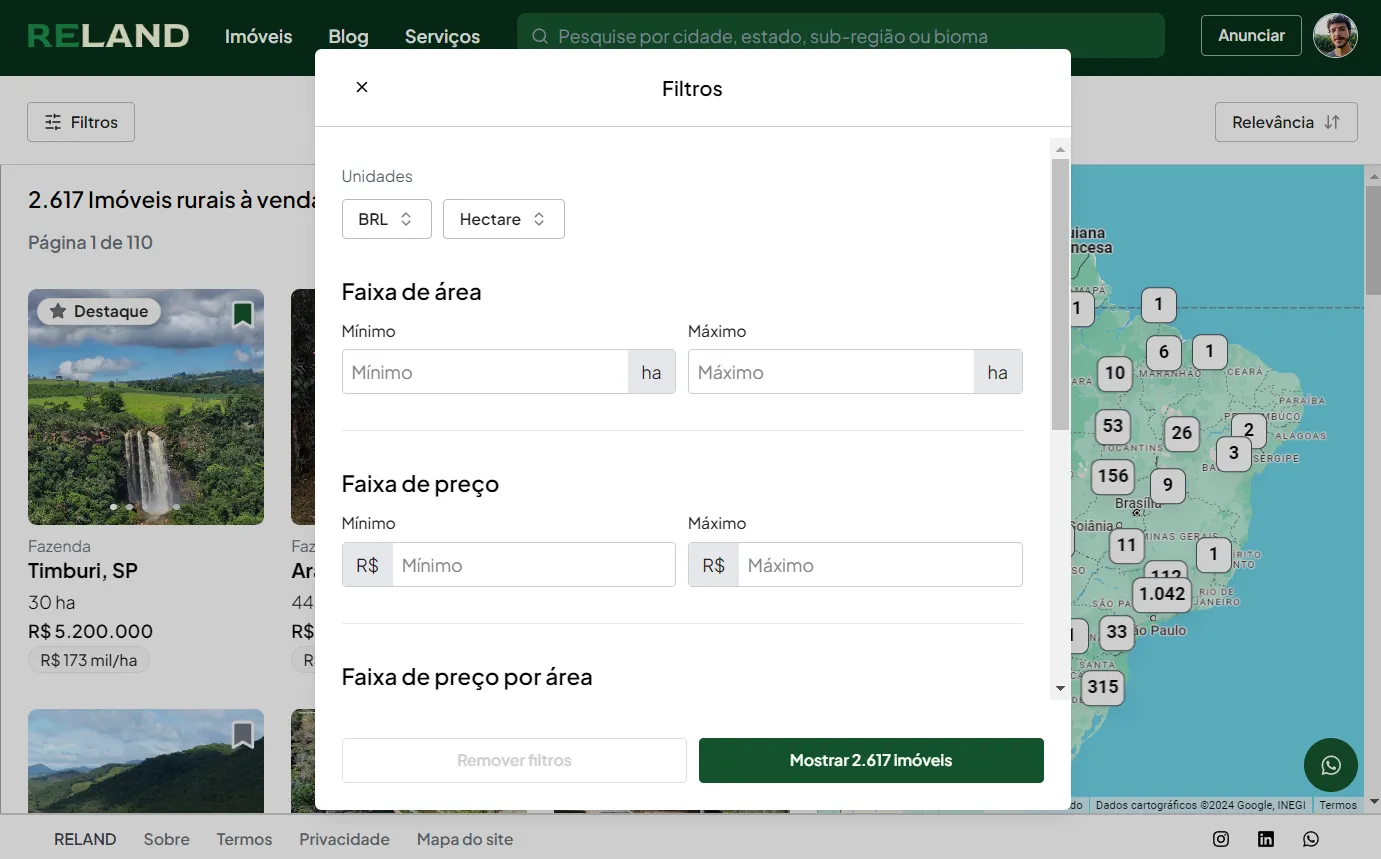Click the Anunciar button
Viewport: 1381px width, 859px height.
pyautogui.click(x=1251, y=36)
